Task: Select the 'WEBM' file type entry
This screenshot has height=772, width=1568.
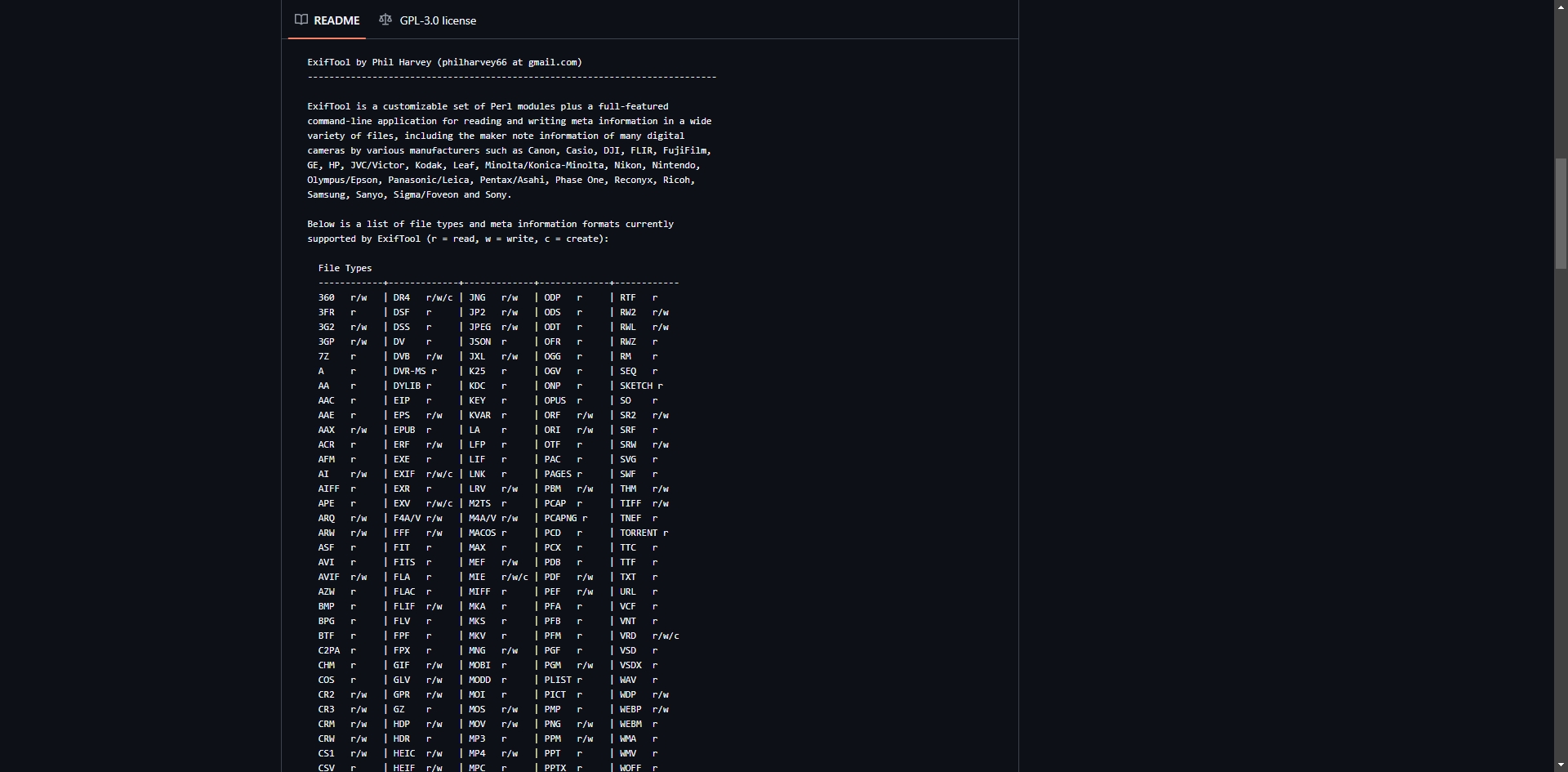Action: click(630, 724)
